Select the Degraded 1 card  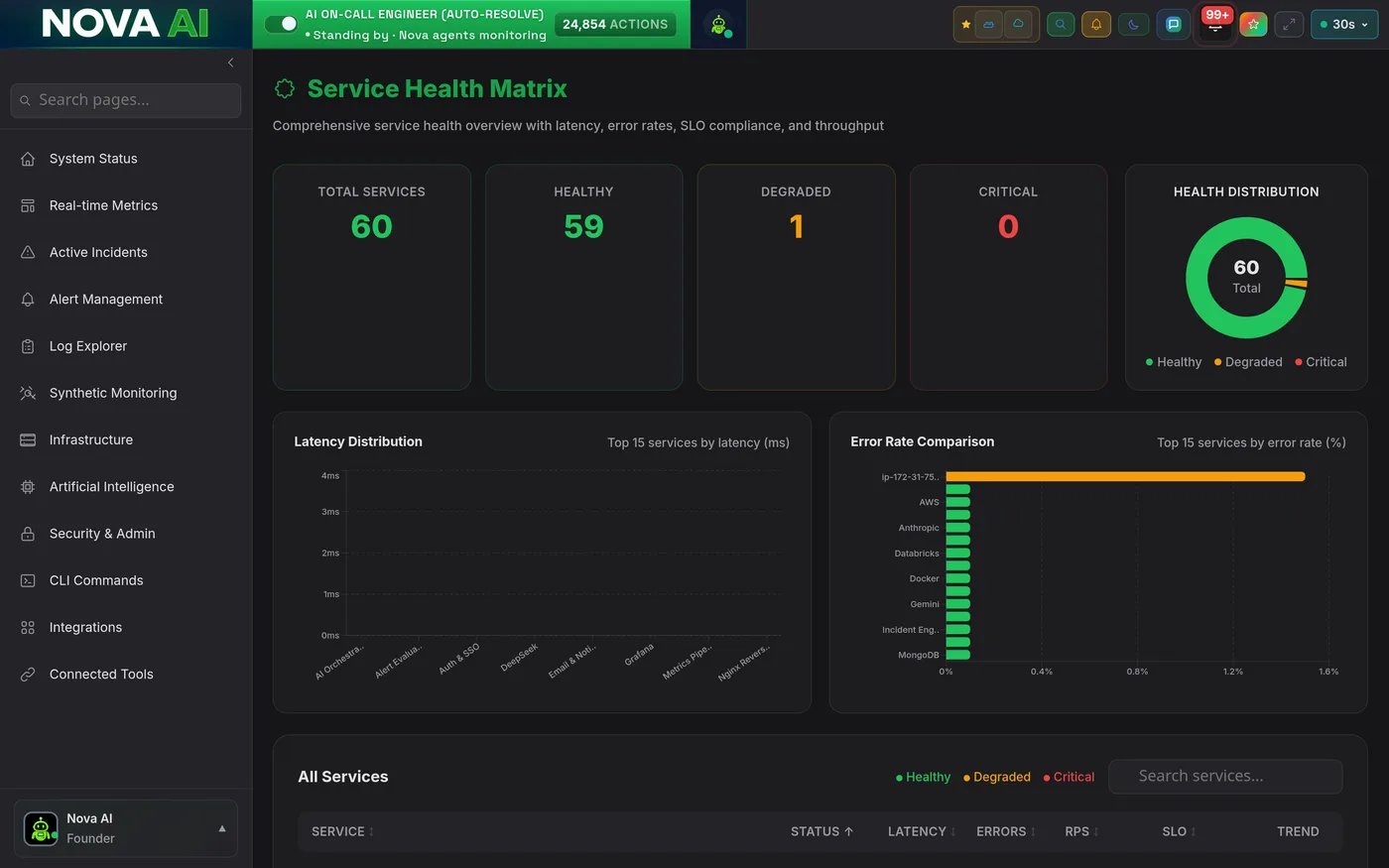pyautogui.click(x=796, y=277)
